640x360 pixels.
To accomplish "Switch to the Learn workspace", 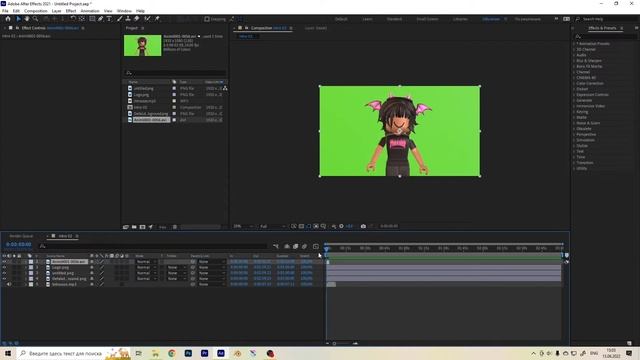I will [367, 19].
